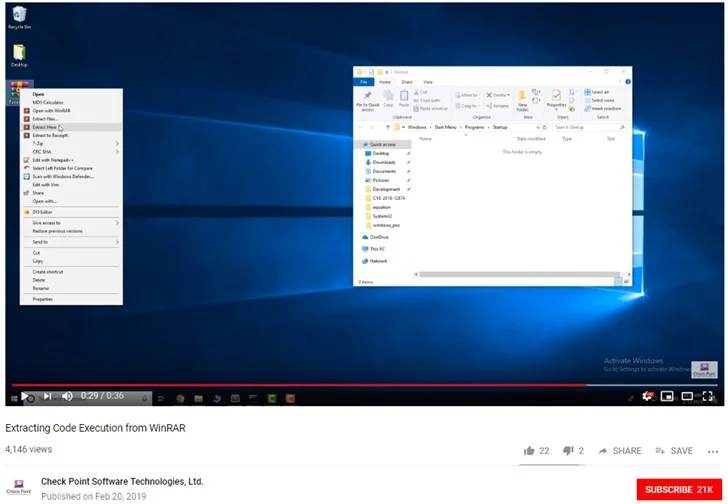Open Downloads in Quick access list
728x504 pixels.
[380, 162]
